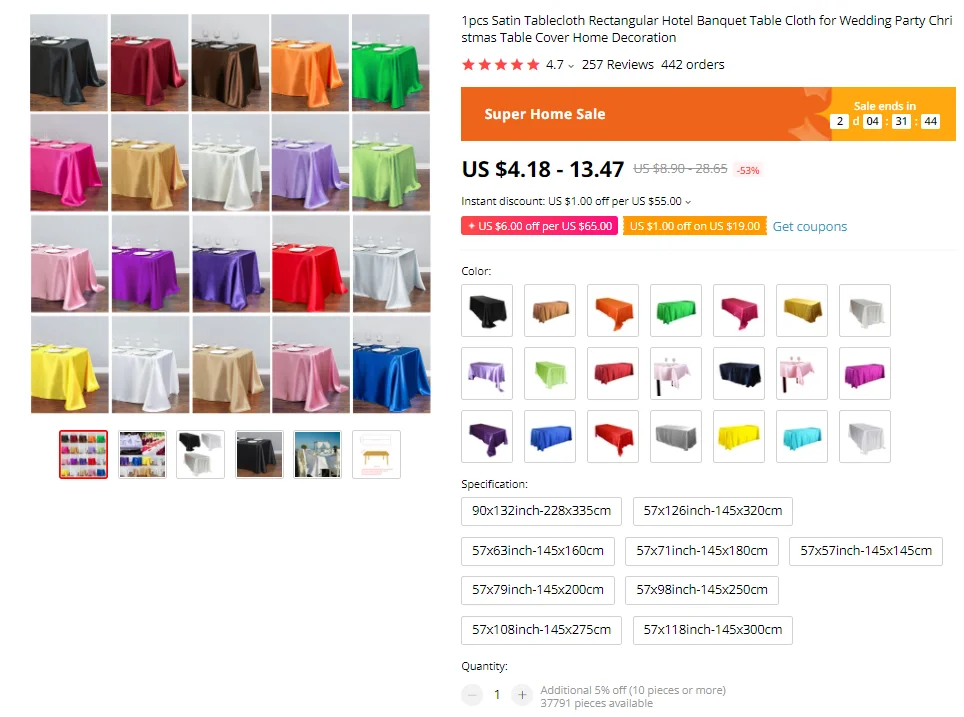Image resolution: width=964 pixels, height=717 pixels.
Task: Choose the green tablecloth color swatch
Action: pos(676,311)
